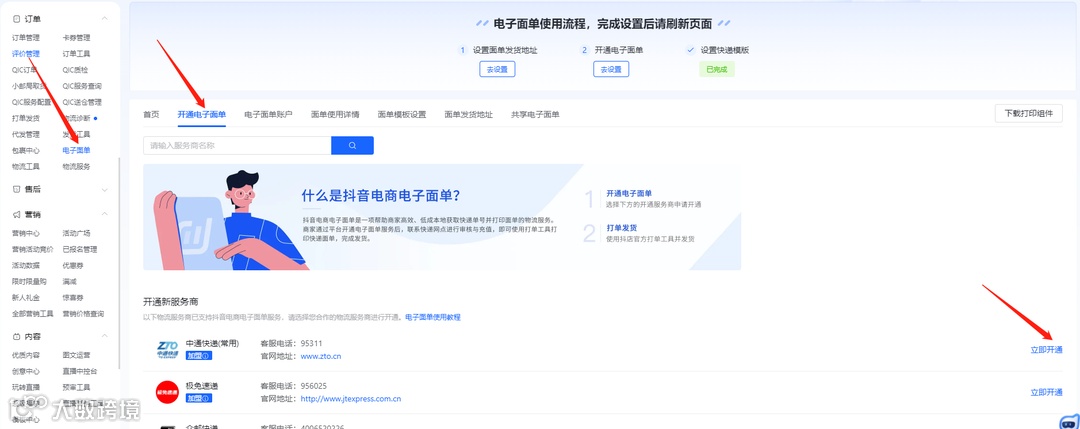Go to the 面单发货地址 tab
Viewport: 1080px width, 429px height.
[x=468, y=114]
